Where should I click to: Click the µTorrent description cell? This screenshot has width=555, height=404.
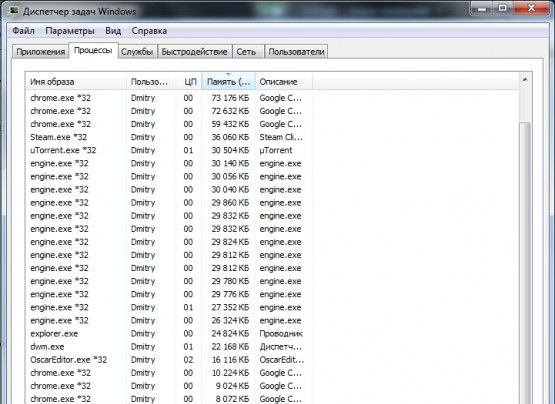[x=276, y=150]
